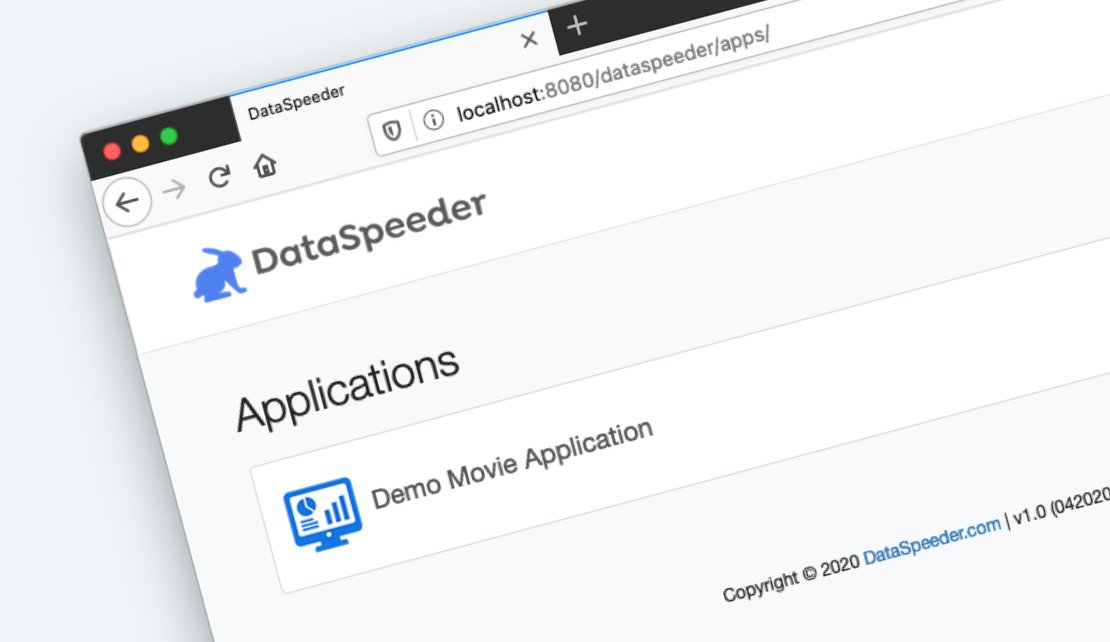The width and height of the screenshot is (1110, 642).
Task: Open the Demo Movie Application dashboard icon
Action: [322, 514]
